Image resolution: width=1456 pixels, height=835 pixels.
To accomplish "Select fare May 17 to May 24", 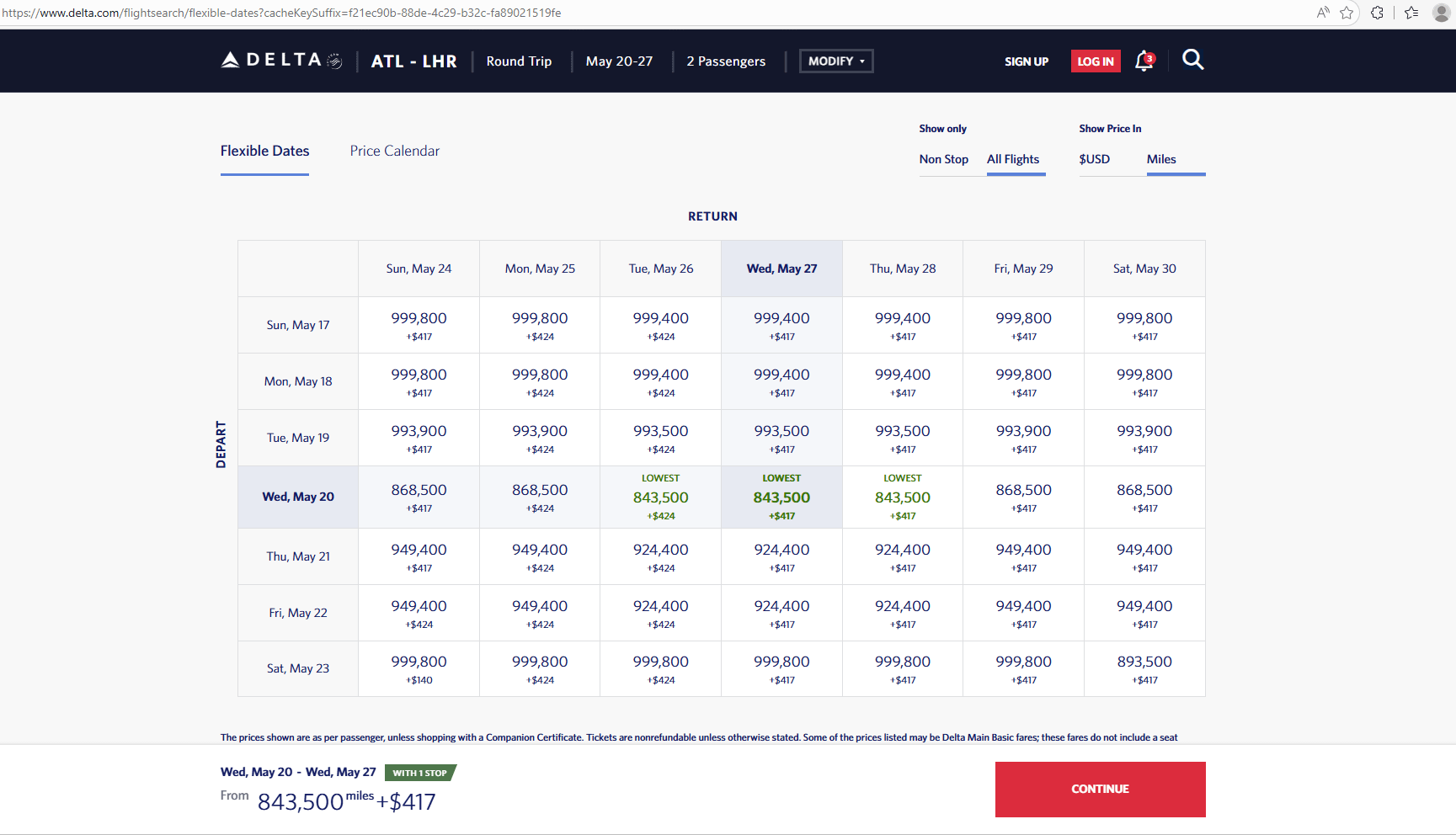I will click(x=419, y=325).
